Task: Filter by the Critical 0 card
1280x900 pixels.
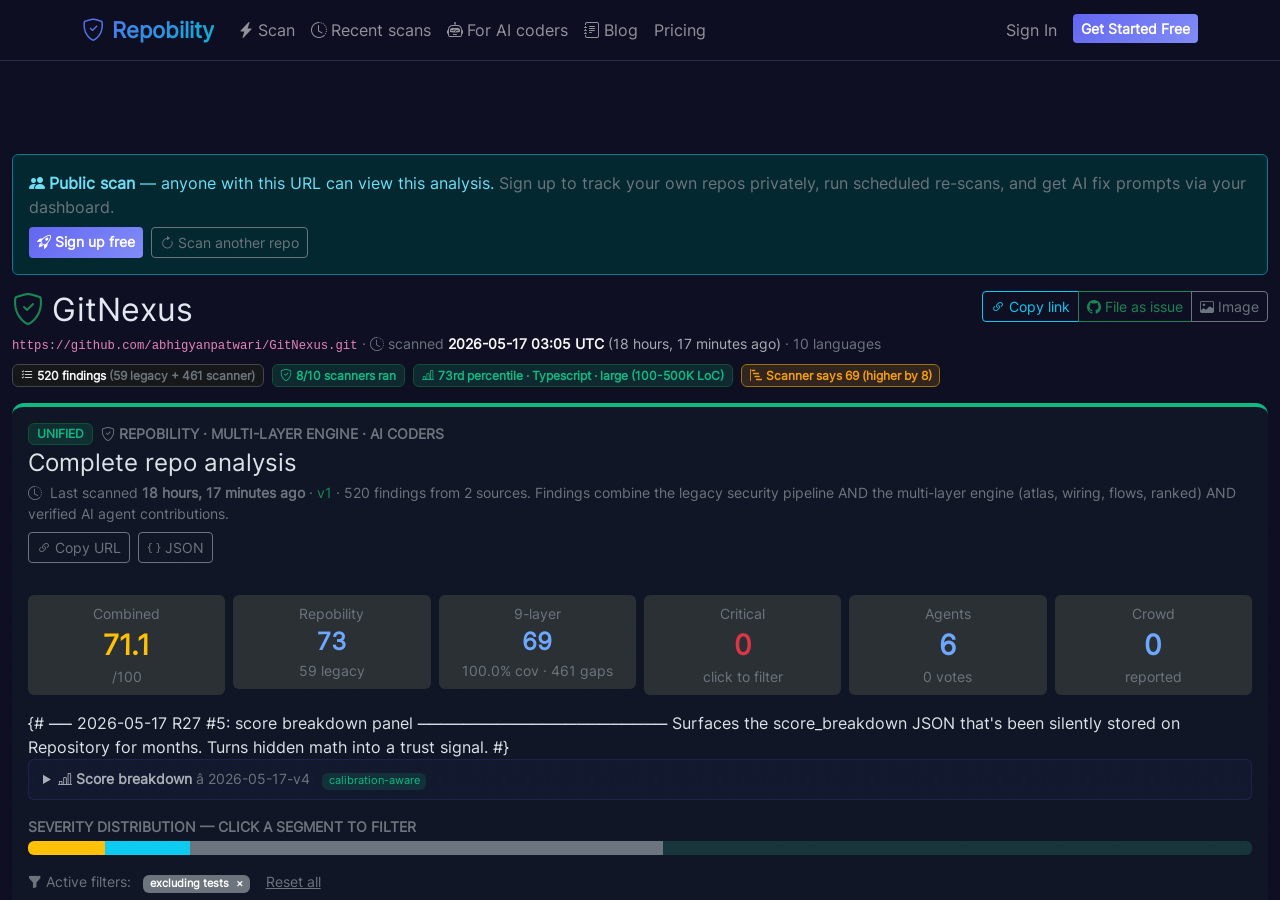Action: 742,645
